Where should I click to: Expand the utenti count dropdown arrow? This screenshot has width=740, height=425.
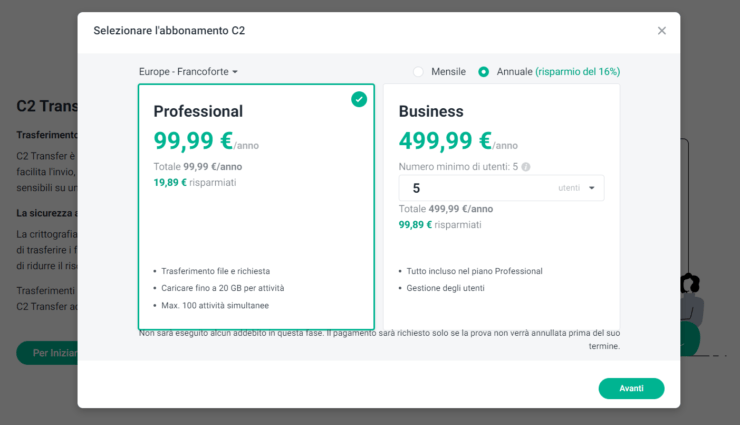click(591, 188)
